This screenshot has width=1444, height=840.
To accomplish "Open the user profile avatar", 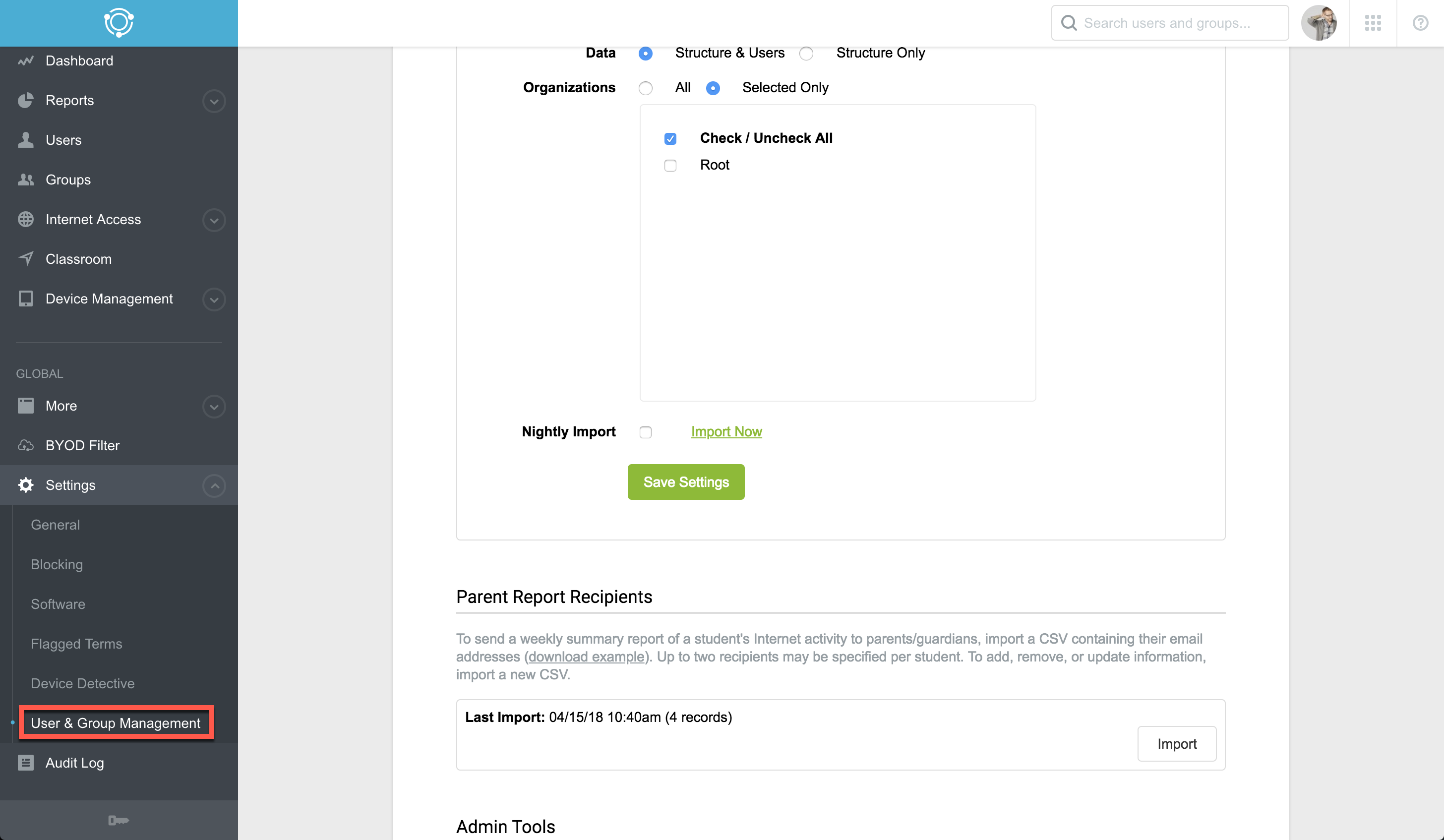I will pyautogui.click(x=1319, y=23).
